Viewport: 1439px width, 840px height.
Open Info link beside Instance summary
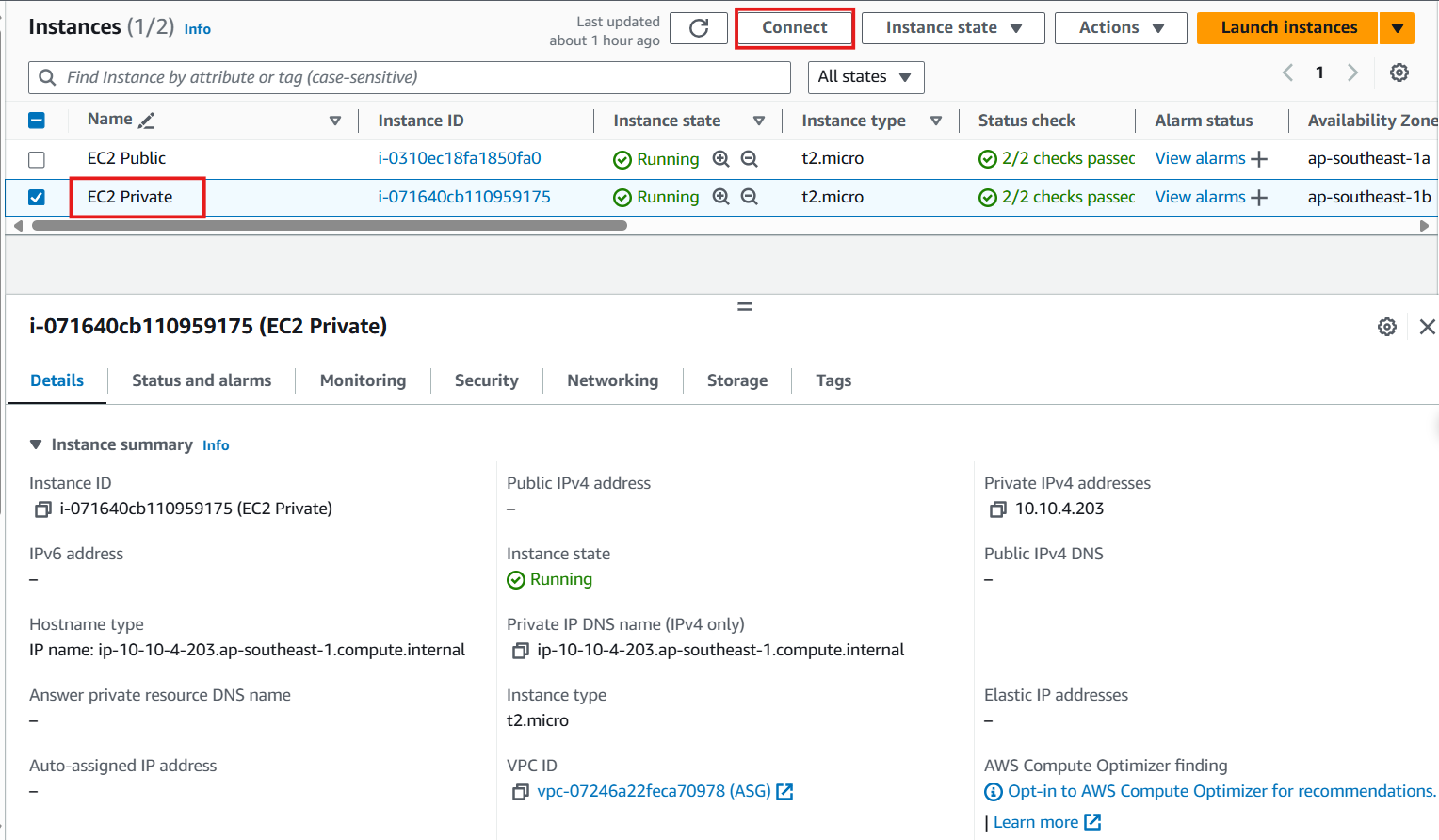pos(216,445)
